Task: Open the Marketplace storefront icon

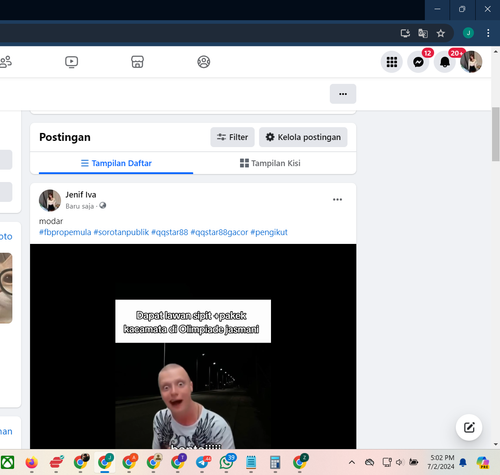Action: coord(137,62)
